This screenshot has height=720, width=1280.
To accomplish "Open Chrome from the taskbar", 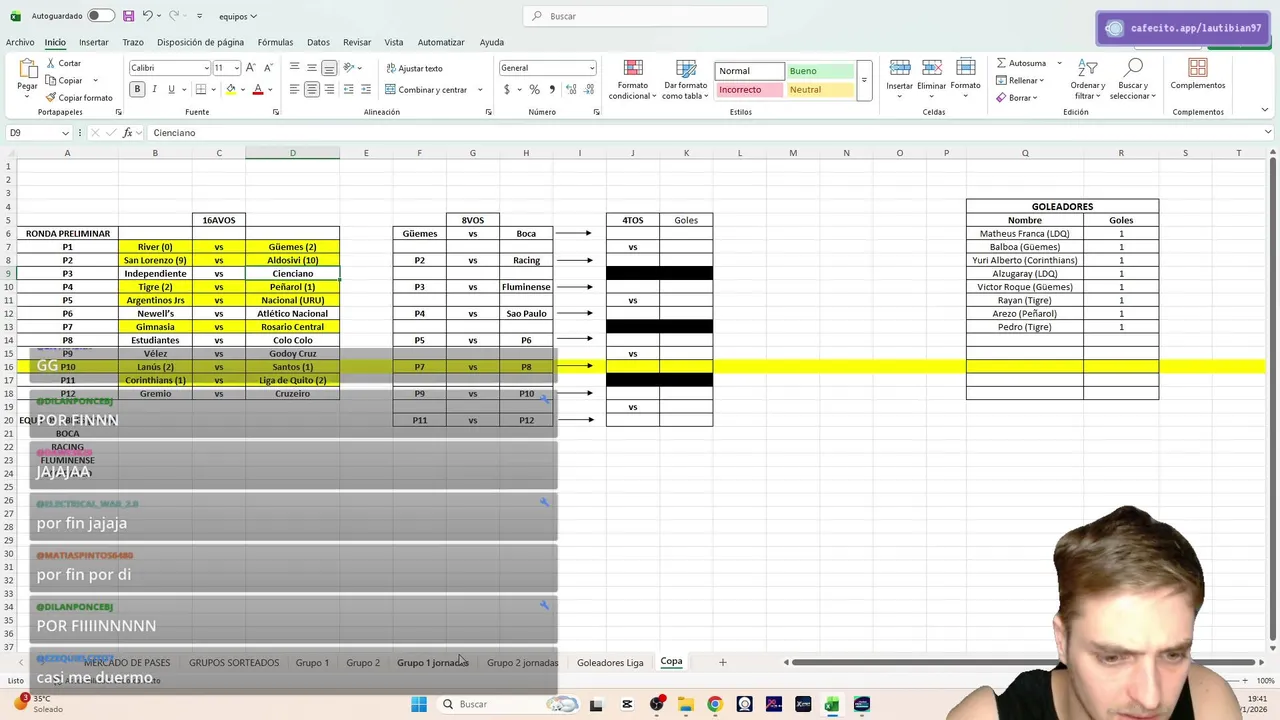I will (x=714, y=704).
